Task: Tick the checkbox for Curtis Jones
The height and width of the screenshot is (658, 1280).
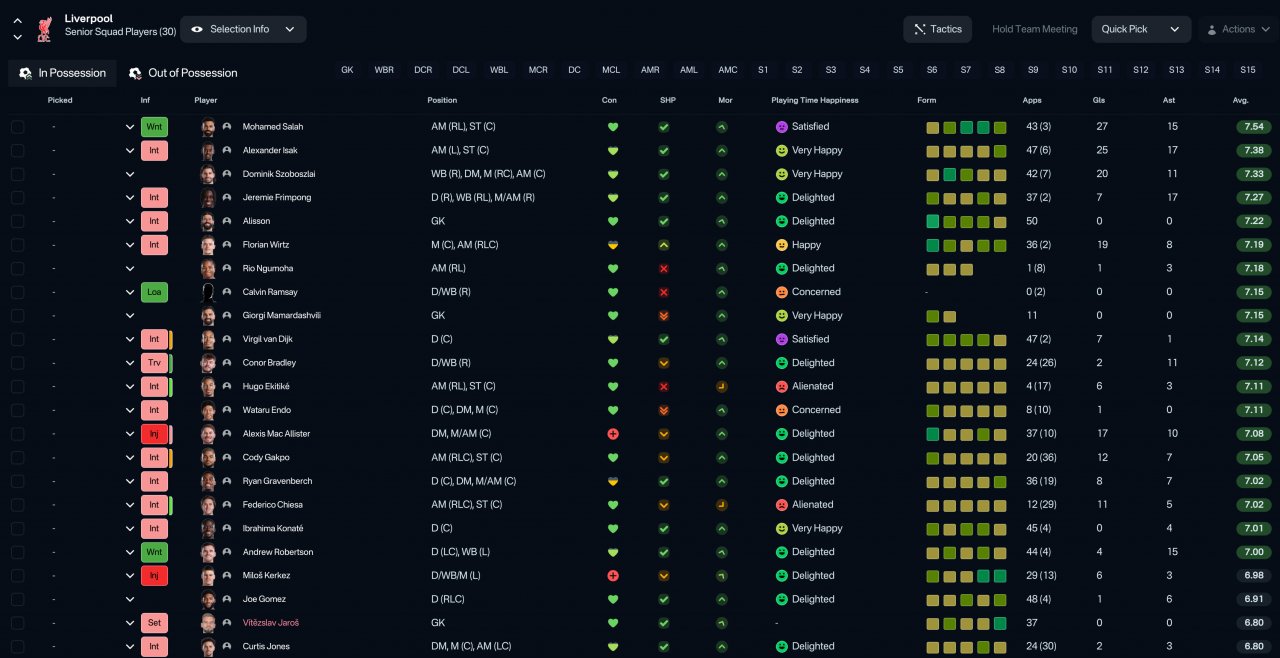Action: coord(17,647)
